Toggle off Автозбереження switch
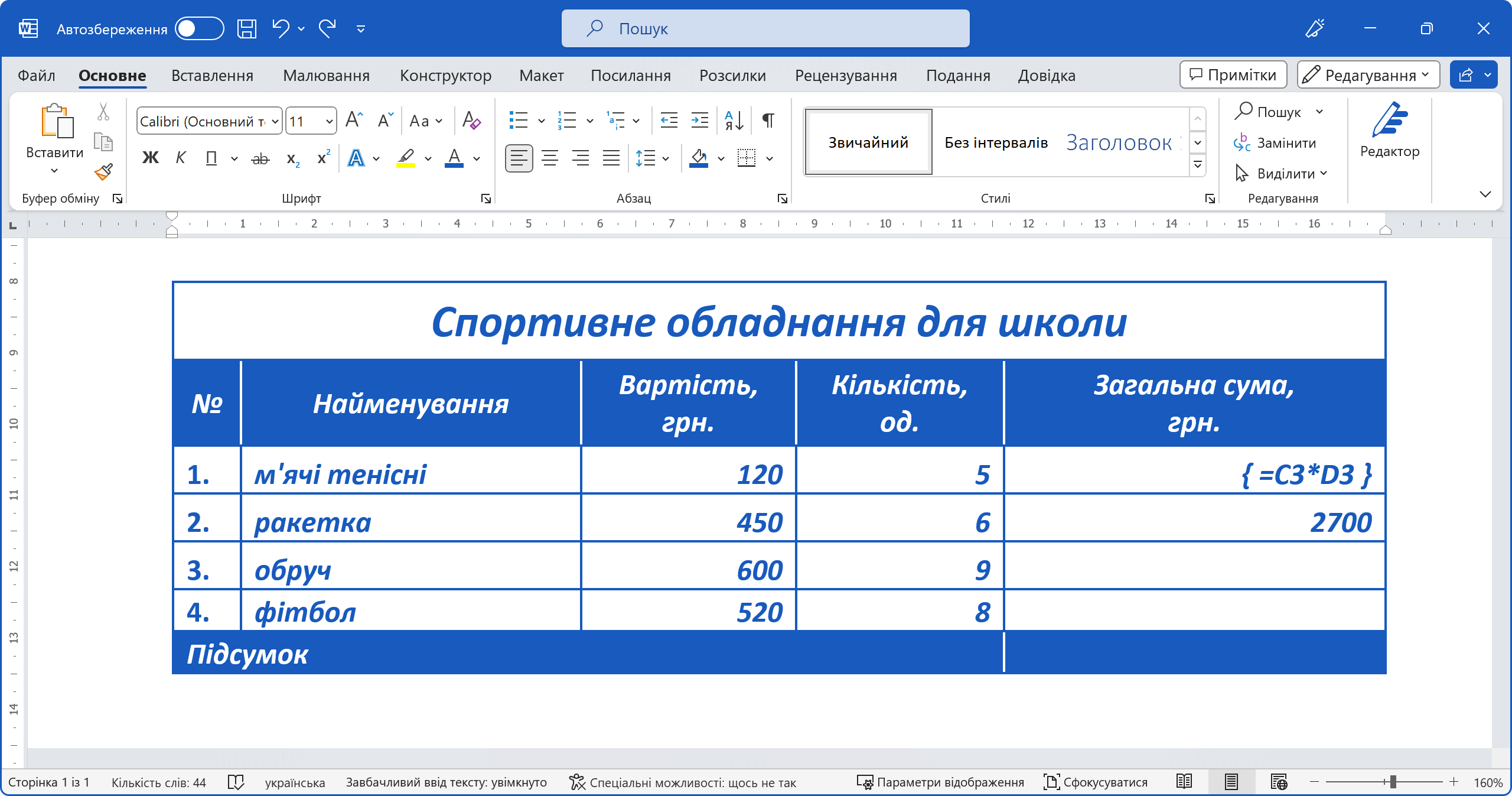The image size is (1512, 796). (199, 28)
